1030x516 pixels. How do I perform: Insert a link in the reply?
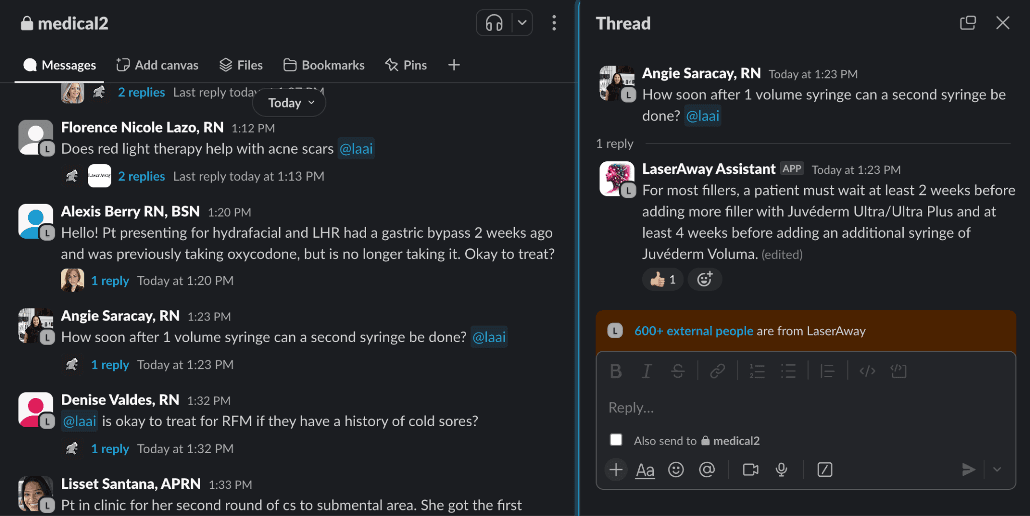point(717,371)
